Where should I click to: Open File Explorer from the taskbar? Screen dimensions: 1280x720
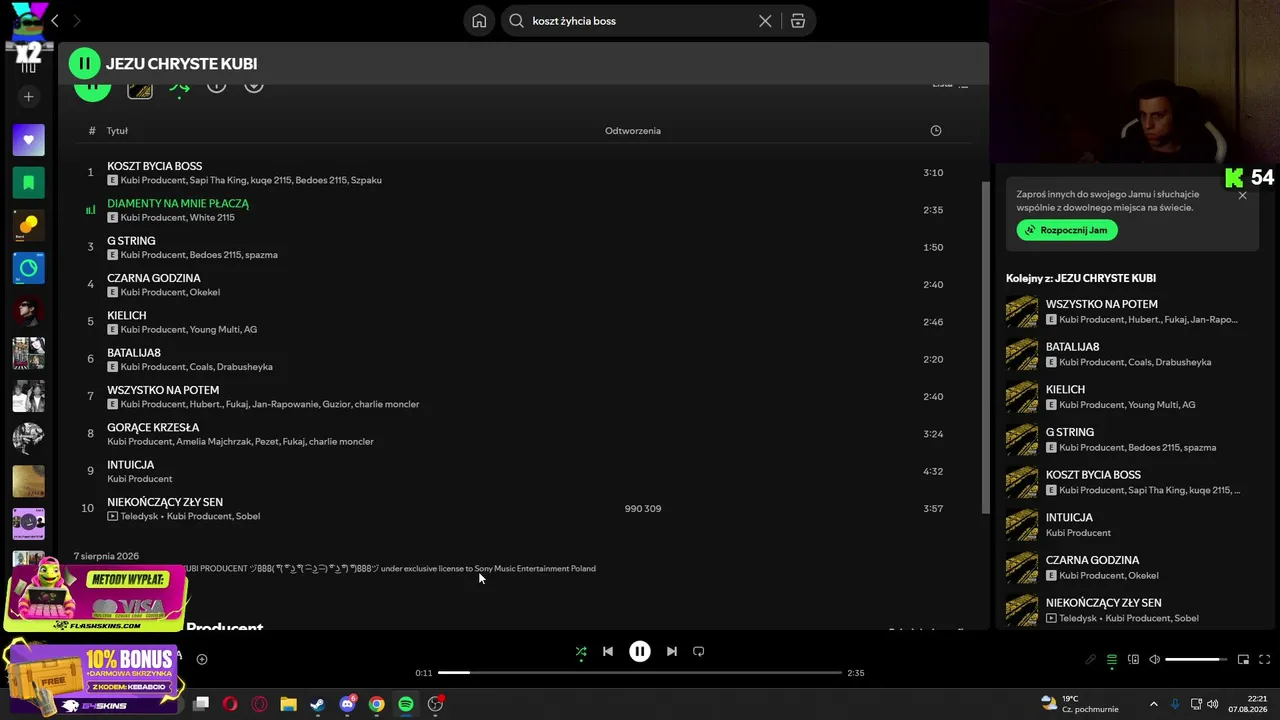click(x=288, y=704)
